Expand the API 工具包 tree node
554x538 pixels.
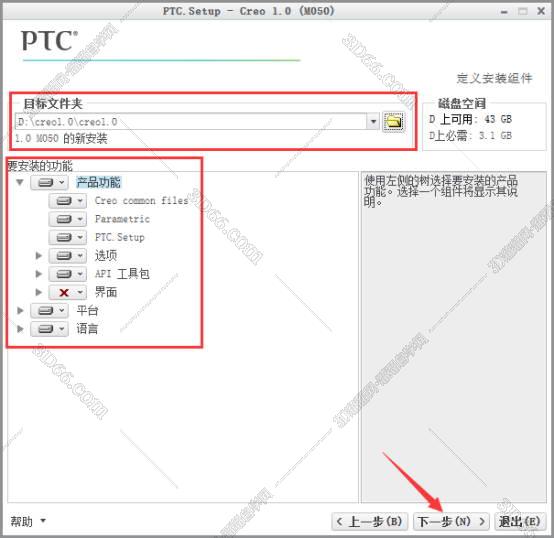(x=39, y=274)
